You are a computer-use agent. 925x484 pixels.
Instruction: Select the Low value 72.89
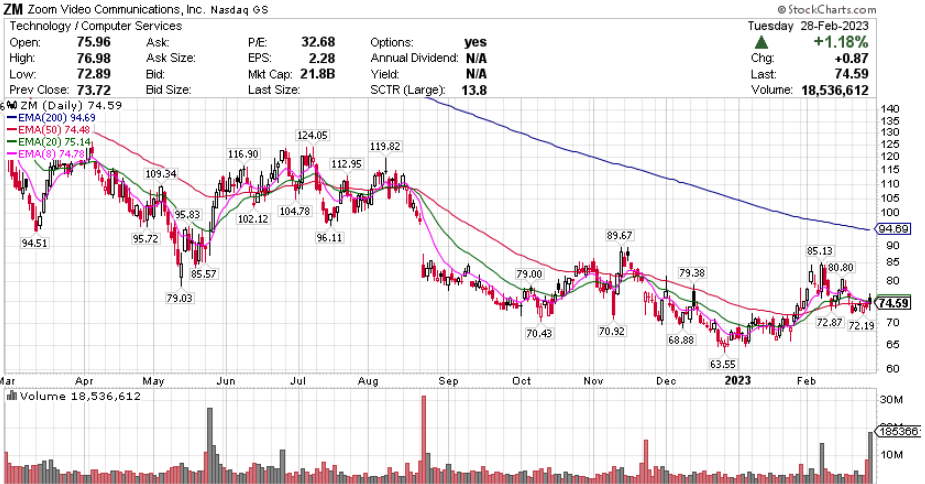pos(93,74)
